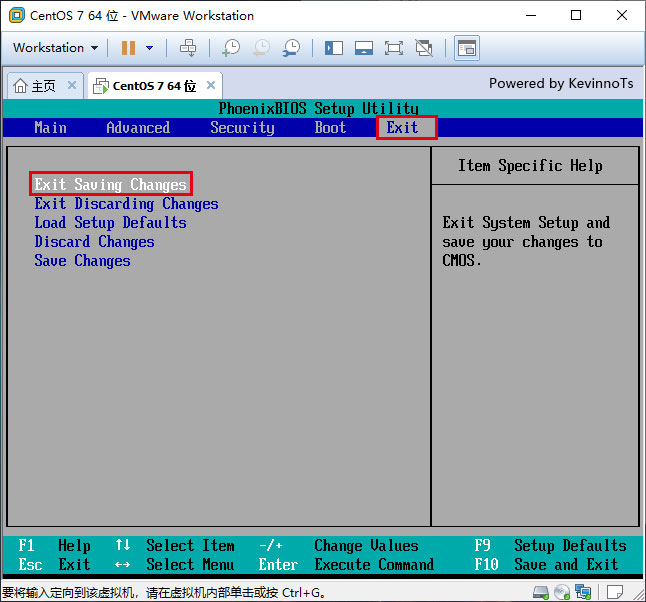The height and width of the screenshot is (602, 646).
Task: Click the Item Specific Help heading
Action: [x=530, y=166]
